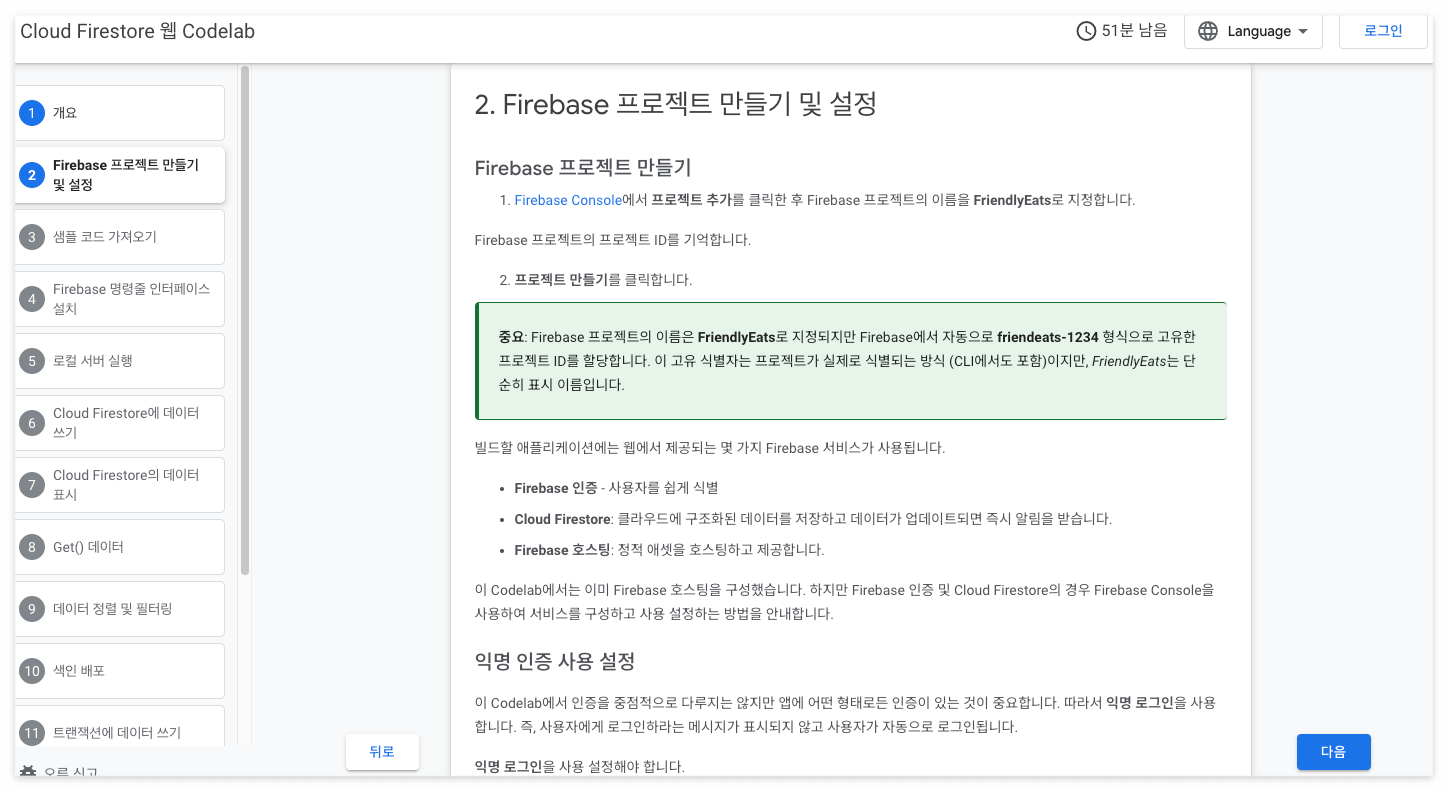Click the number 5 circle icon
Image resolution: width=1448 pixels, height=791 pixels.
coord(32,361)
